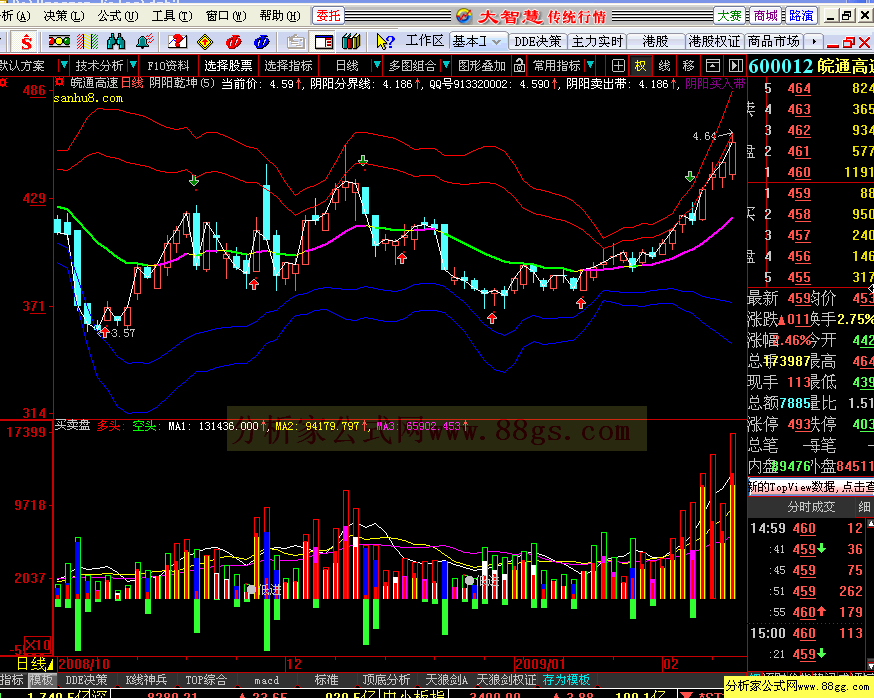The image size is (874, 698).
Task: Switch to the 主力实时 tab
Action: pos(597,41)
